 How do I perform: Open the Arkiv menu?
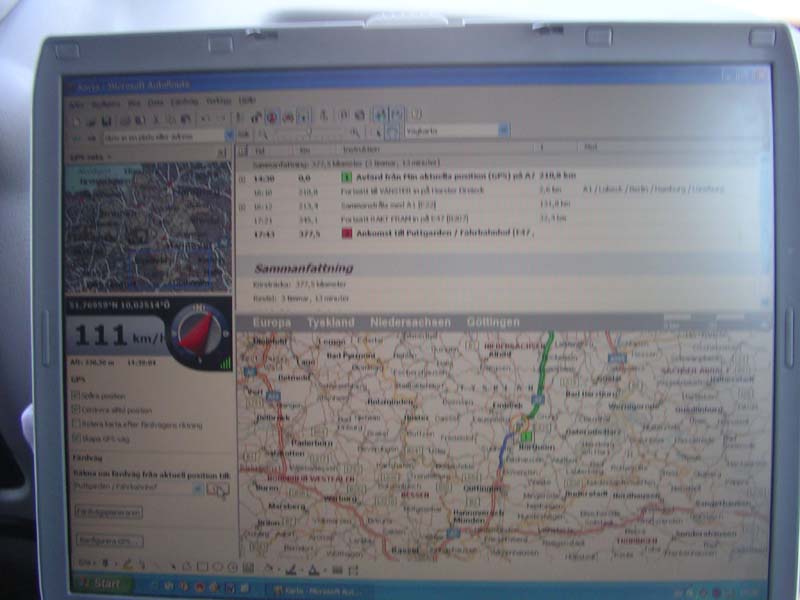[77, 105]
